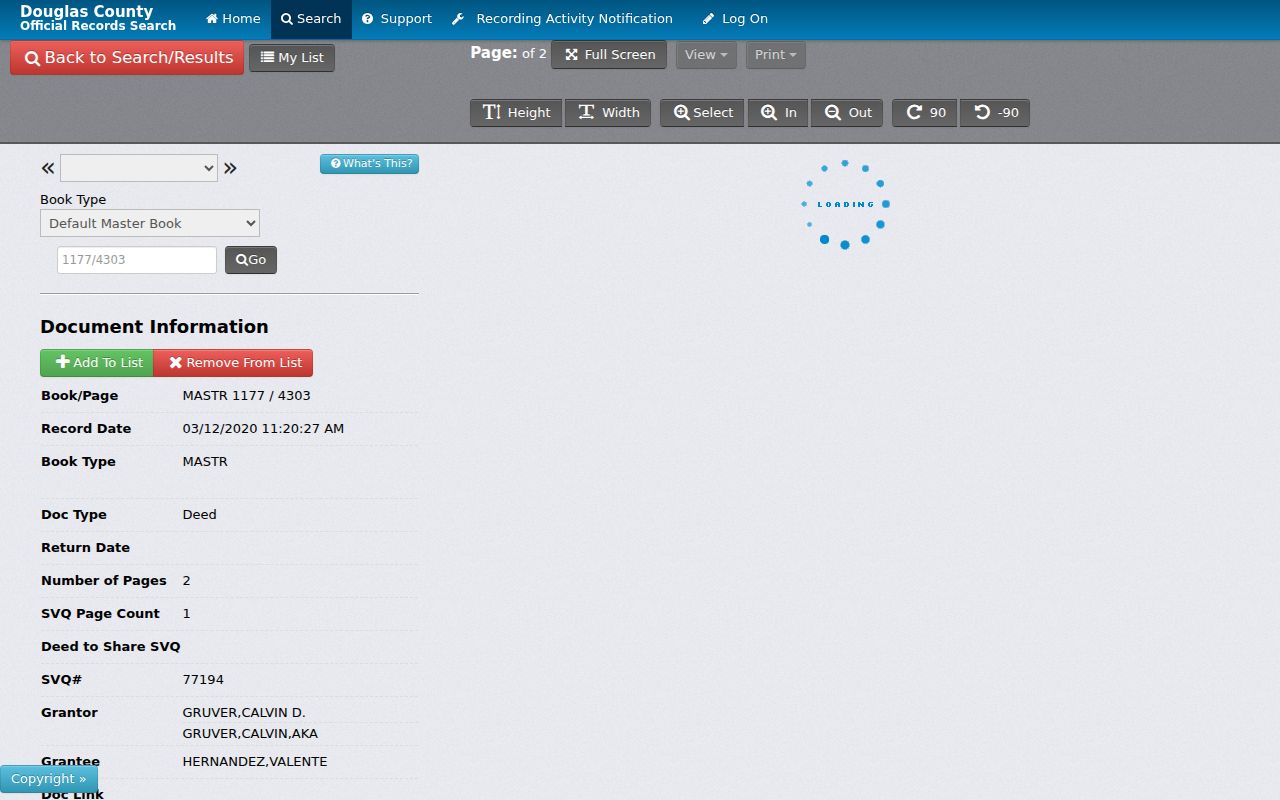The image size is (1280, 800).
Task: Click grantor GRUVER,CALVIN,AKA
Action: (250, 734)
